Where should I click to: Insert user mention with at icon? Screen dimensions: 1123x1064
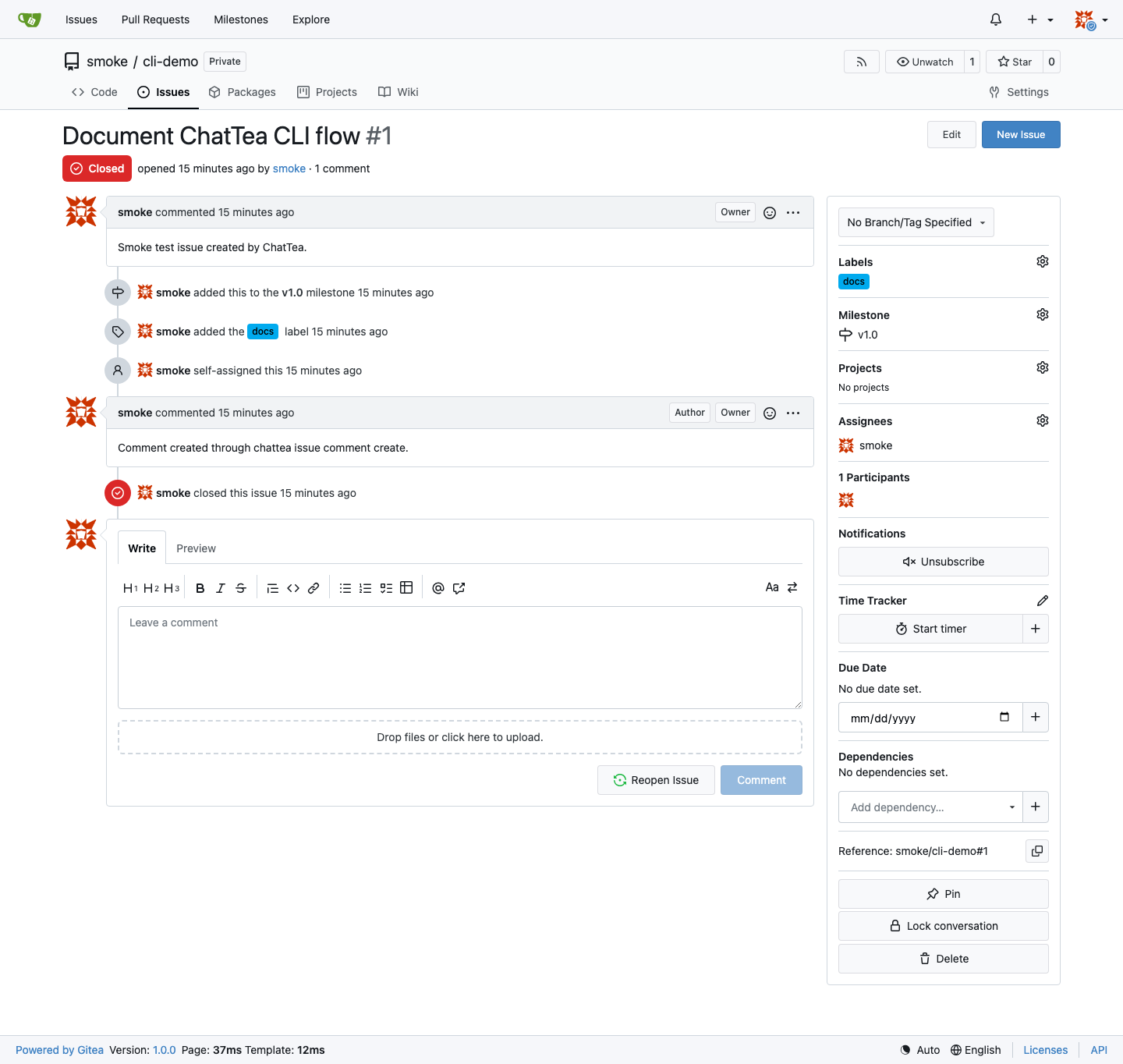click(x=438, y=588)
